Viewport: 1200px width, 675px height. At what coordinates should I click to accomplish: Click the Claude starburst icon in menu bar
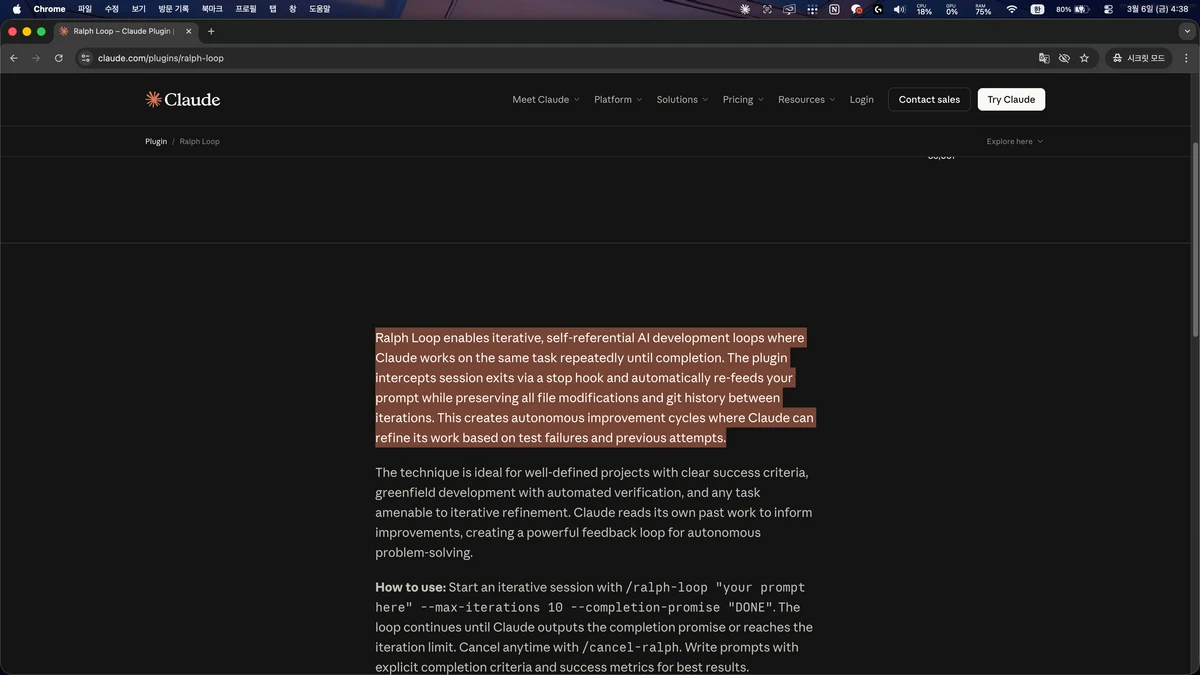tap(745, 9)
